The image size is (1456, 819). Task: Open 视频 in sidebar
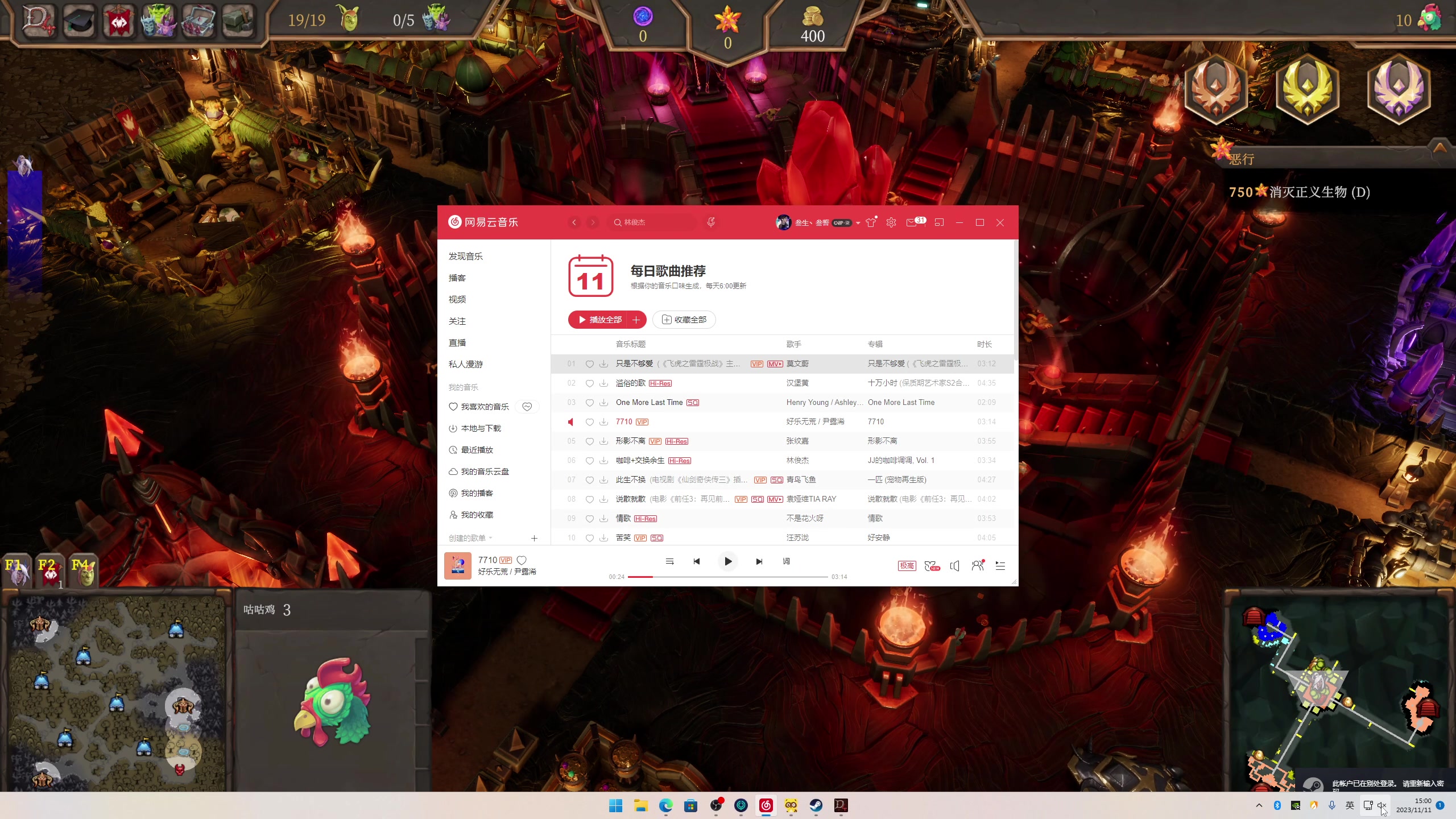457,300
